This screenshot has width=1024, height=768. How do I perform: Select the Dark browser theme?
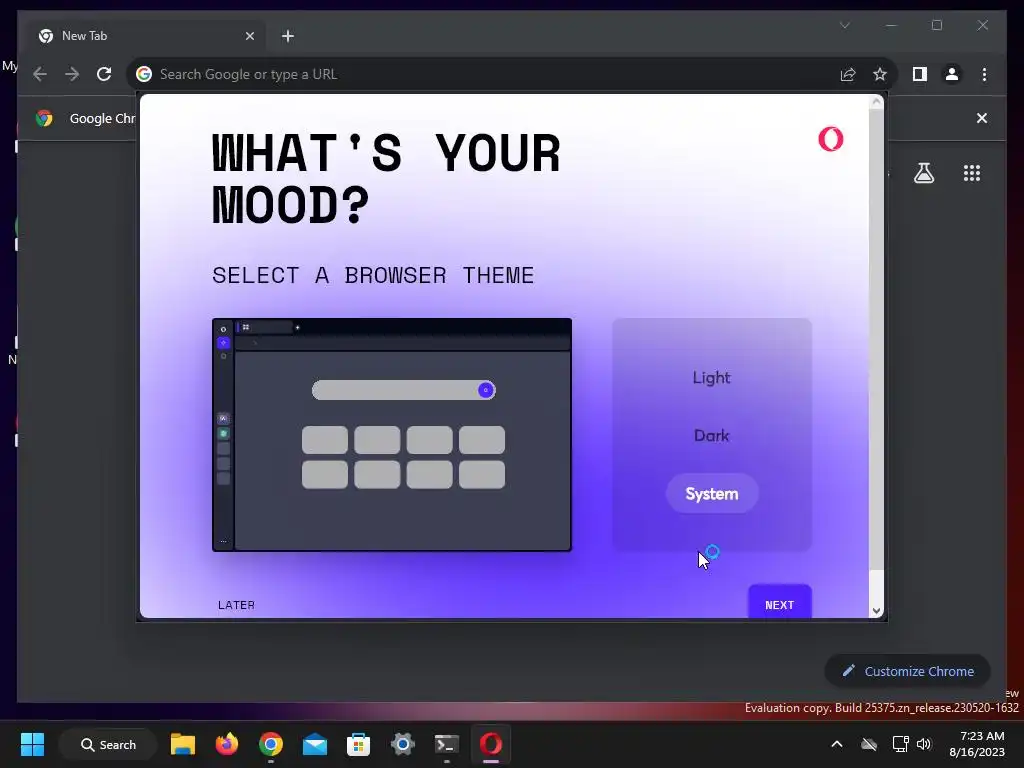point(711,436)
